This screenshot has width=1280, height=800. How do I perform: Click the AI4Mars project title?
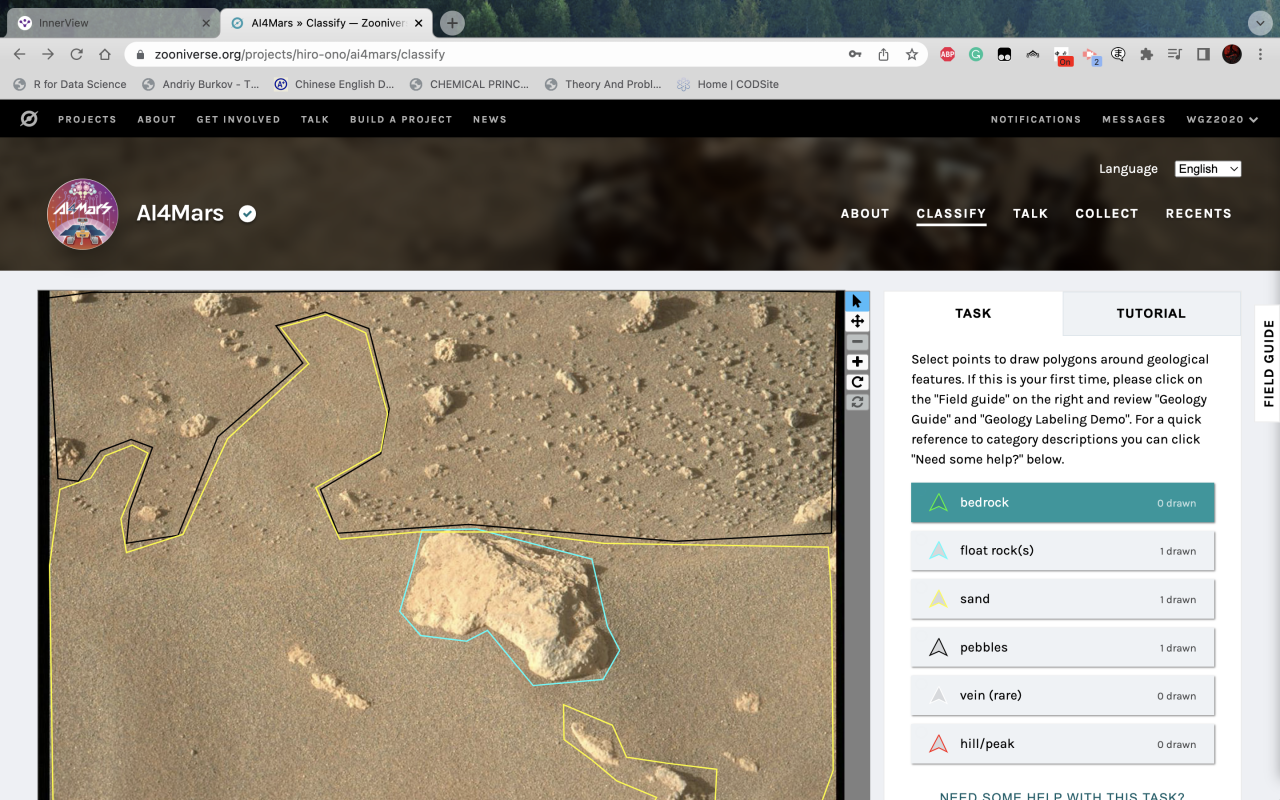pyautogui.click(x=180, y=213)
